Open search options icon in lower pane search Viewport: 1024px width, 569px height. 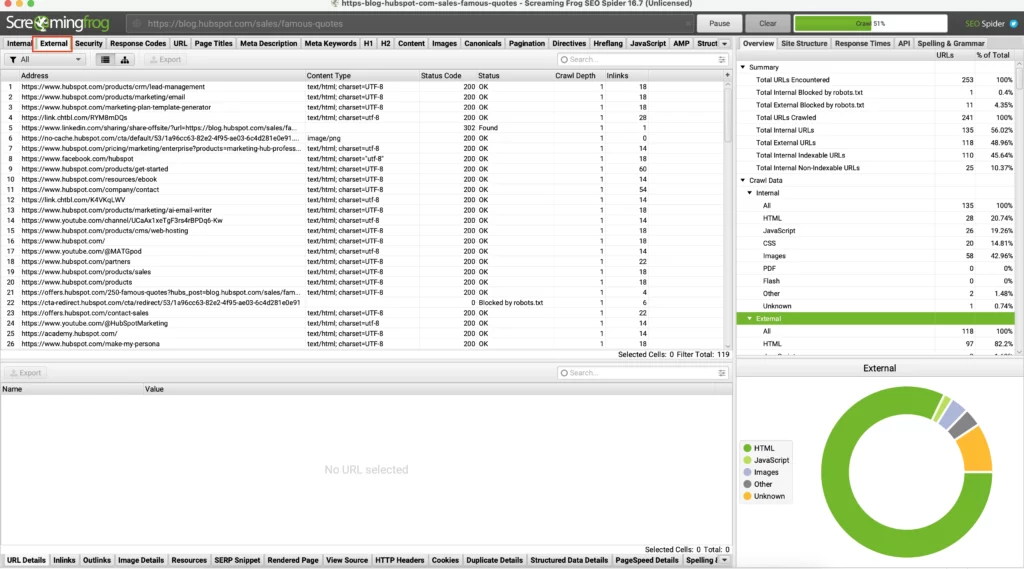722,373
